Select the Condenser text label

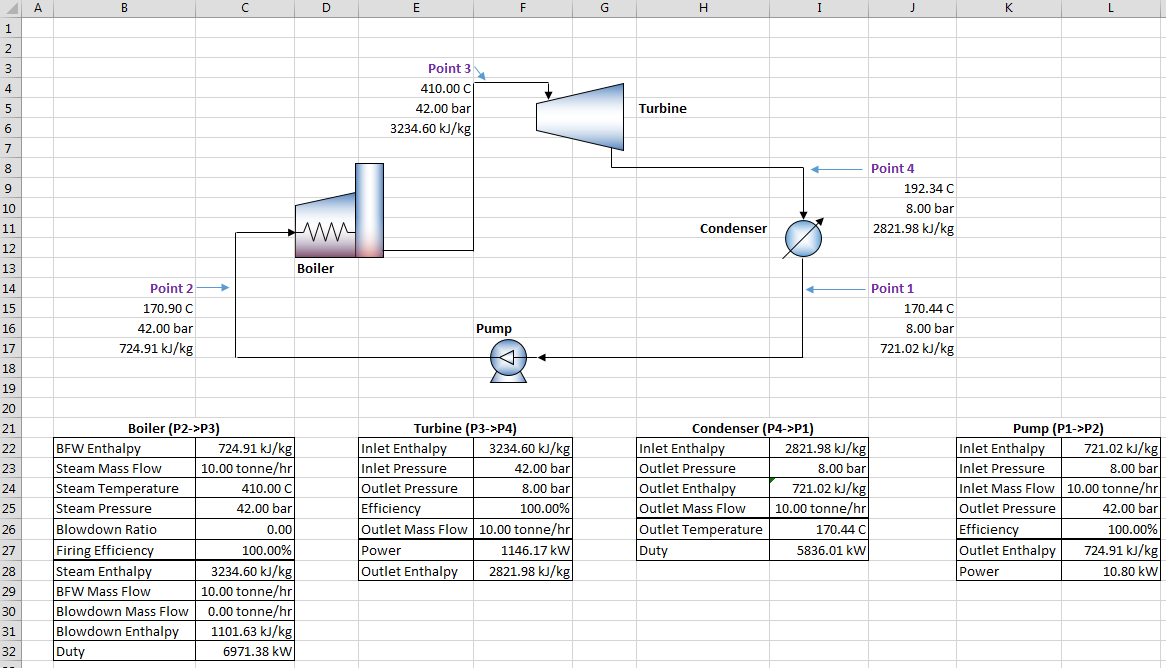tap(733, 229)
